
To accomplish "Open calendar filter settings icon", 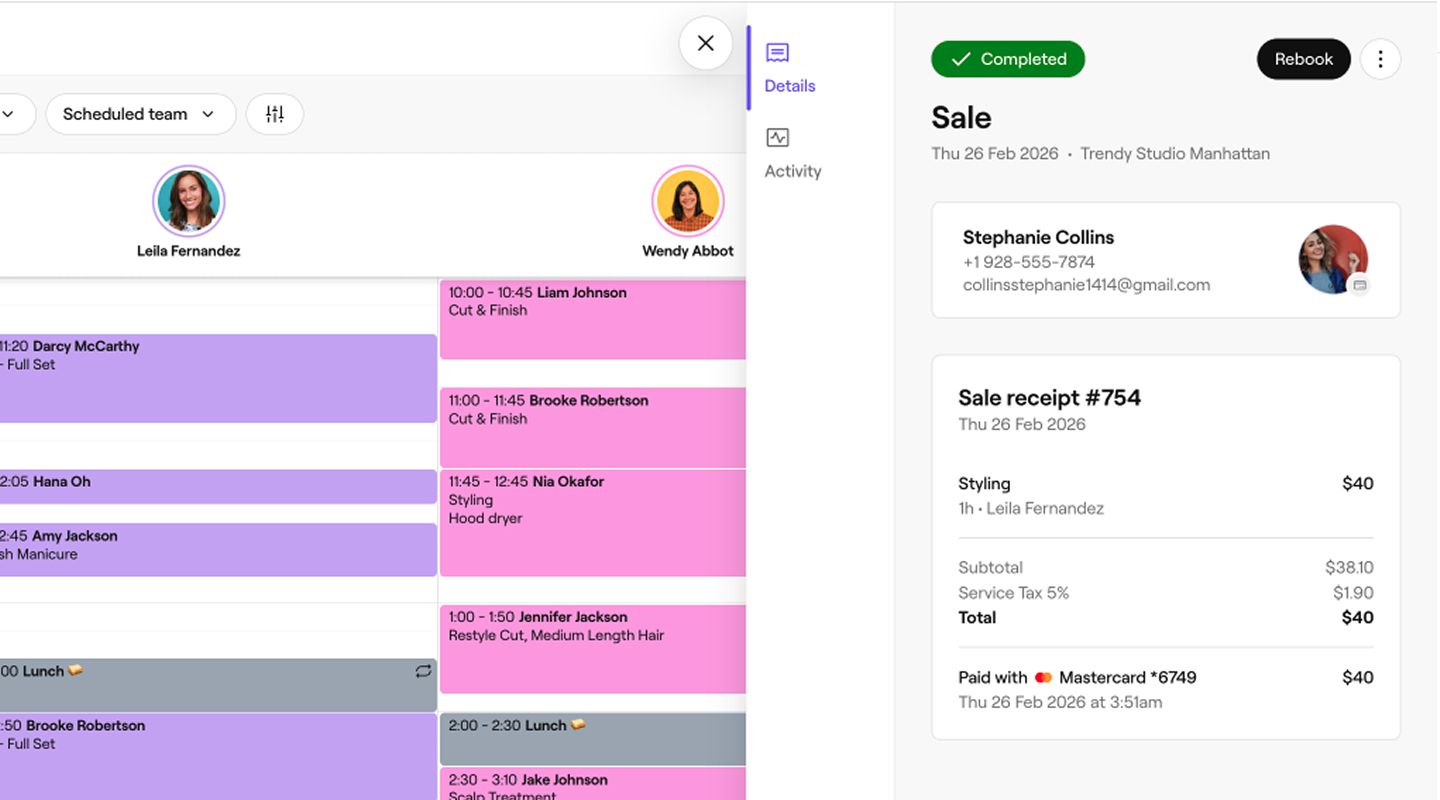I will pos(275,114).
